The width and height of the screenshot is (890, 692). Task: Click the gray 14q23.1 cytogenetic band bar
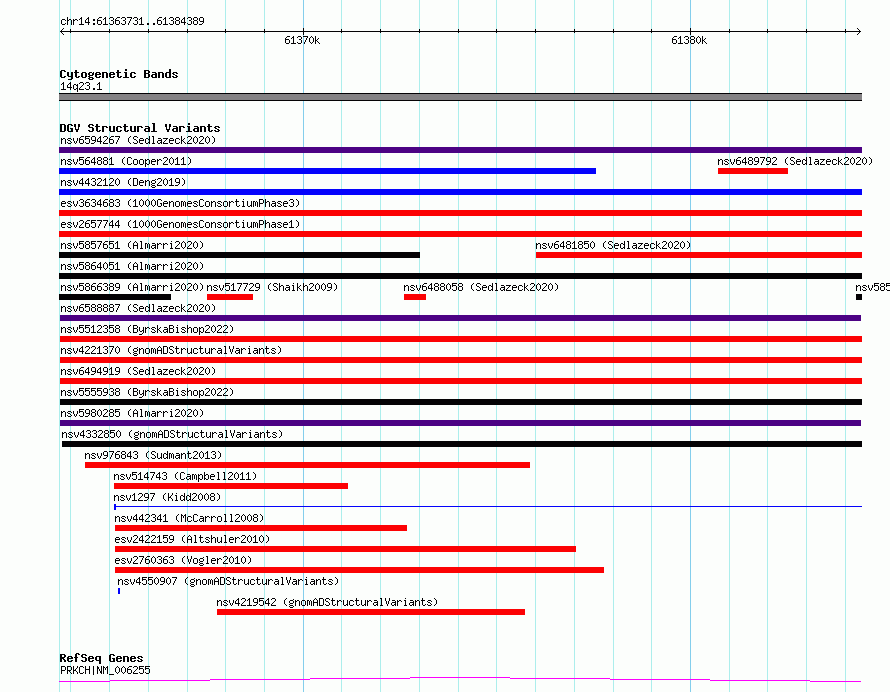click(x=460, y=97)
